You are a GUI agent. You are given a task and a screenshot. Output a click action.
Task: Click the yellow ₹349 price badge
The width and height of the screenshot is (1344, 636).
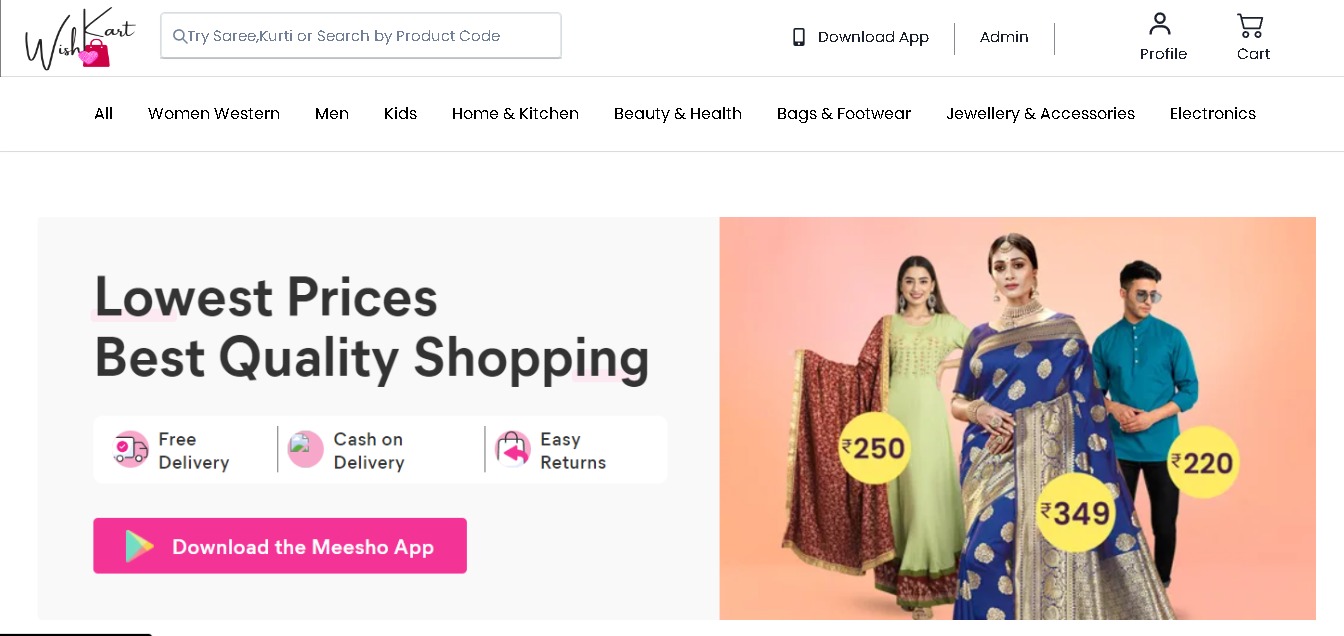pos(1074,513)
